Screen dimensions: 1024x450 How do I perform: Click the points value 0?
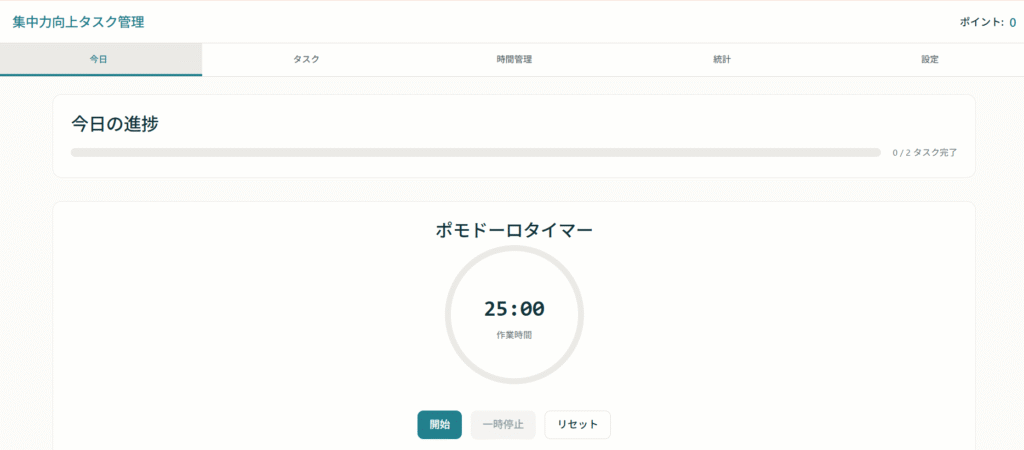[1012, 22]
